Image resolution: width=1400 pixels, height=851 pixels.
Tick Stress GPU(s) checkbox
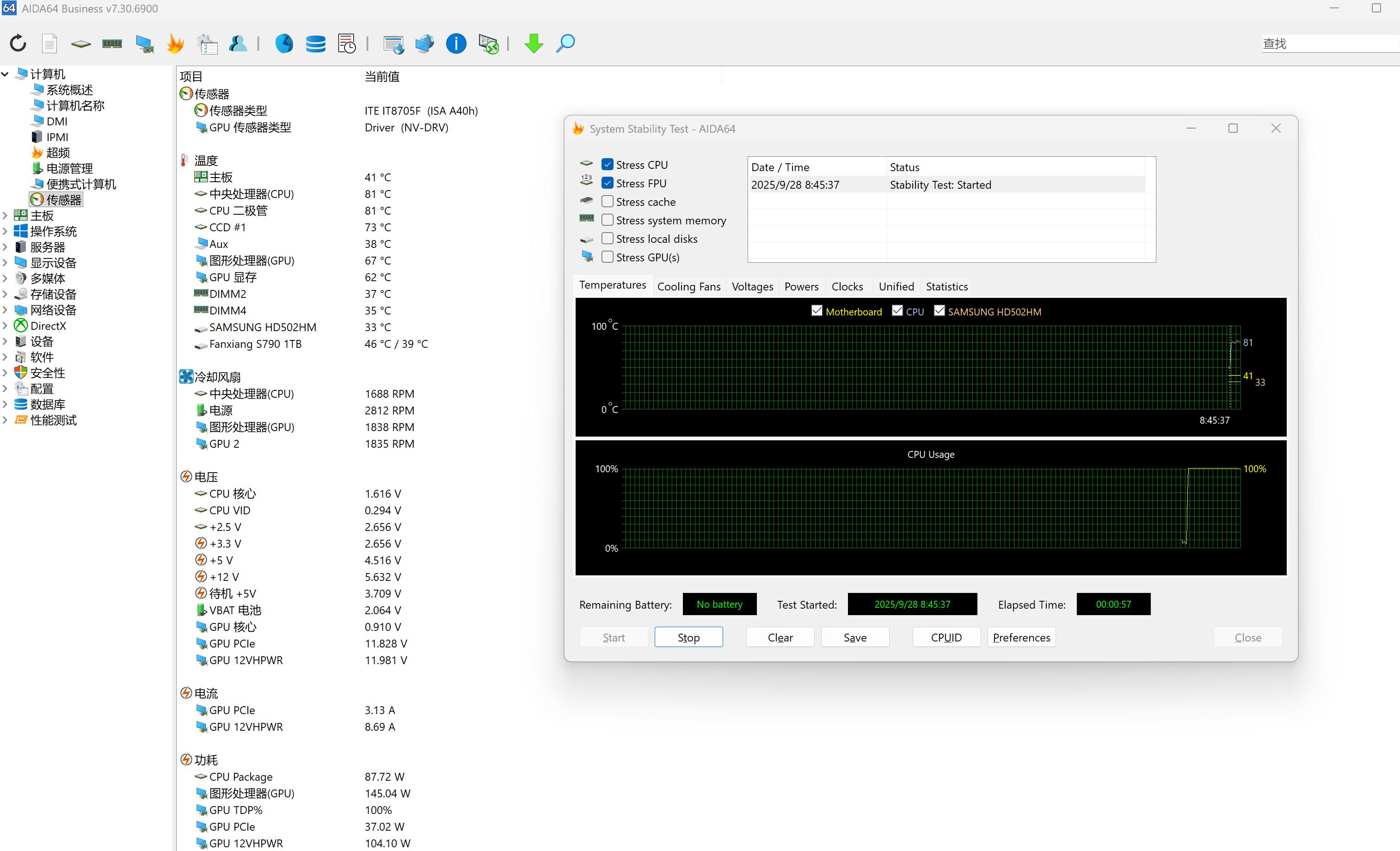tap(608, 257)
